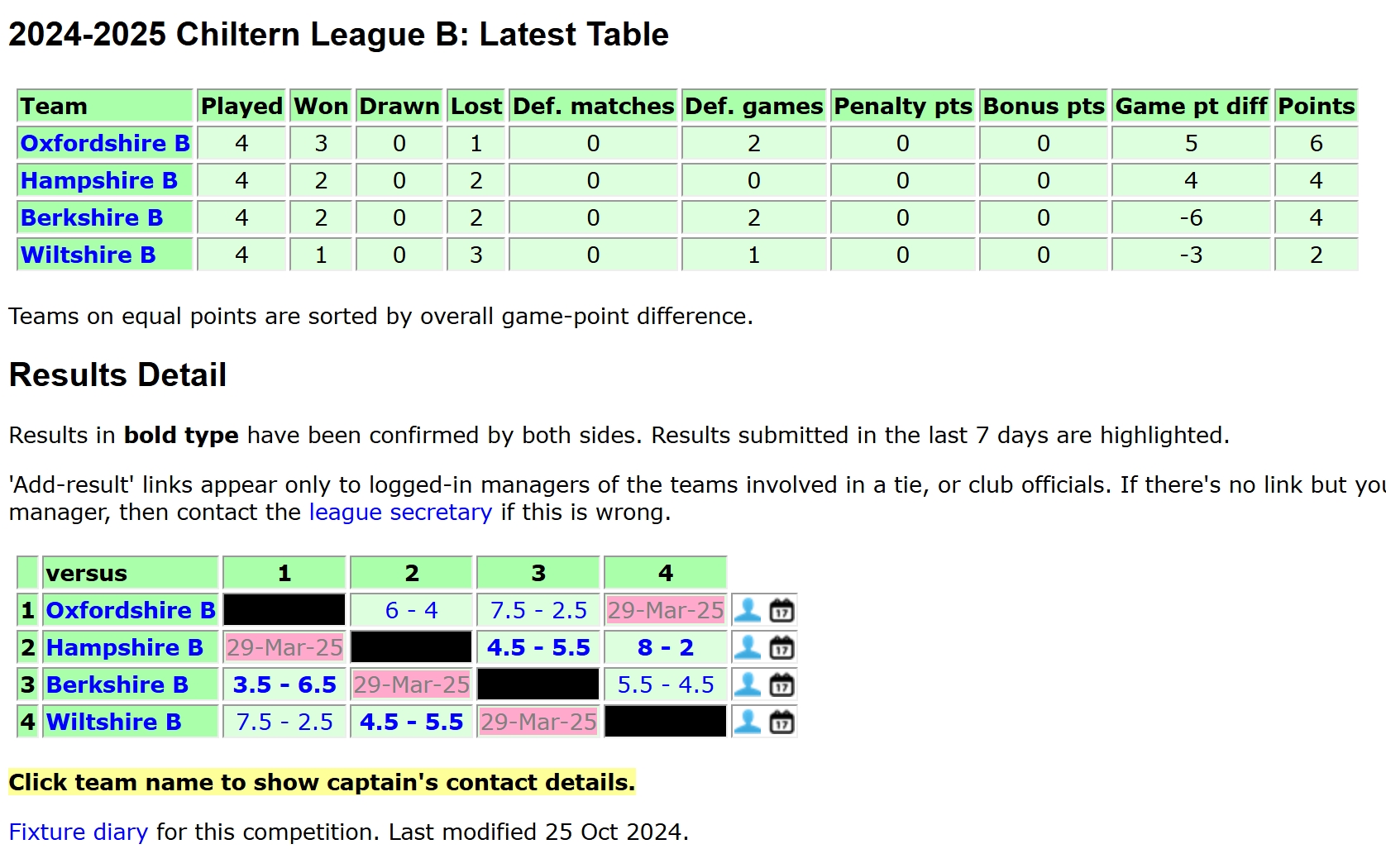Click the person icon in Wiltshire B row
This screenshot has width=1386, height=868.
point(748,722)
